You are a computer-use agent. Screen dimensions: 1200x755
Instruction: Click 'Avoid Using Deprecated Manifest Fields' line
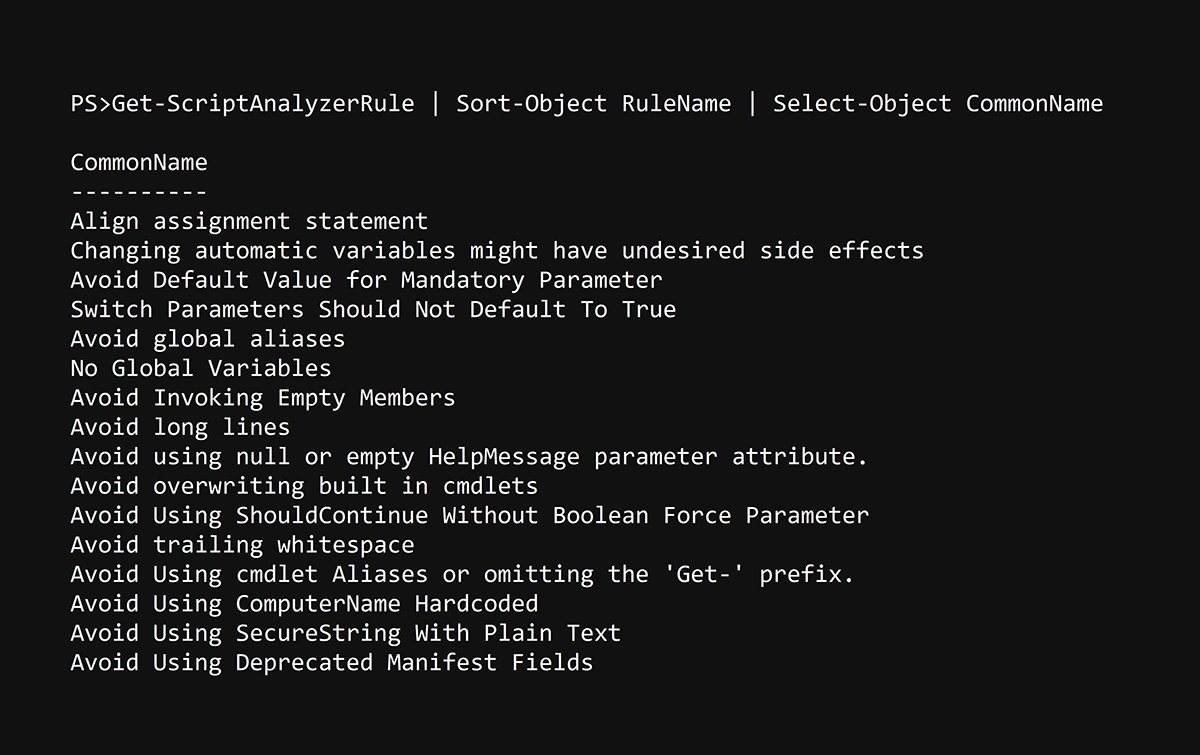pos(331,662)
